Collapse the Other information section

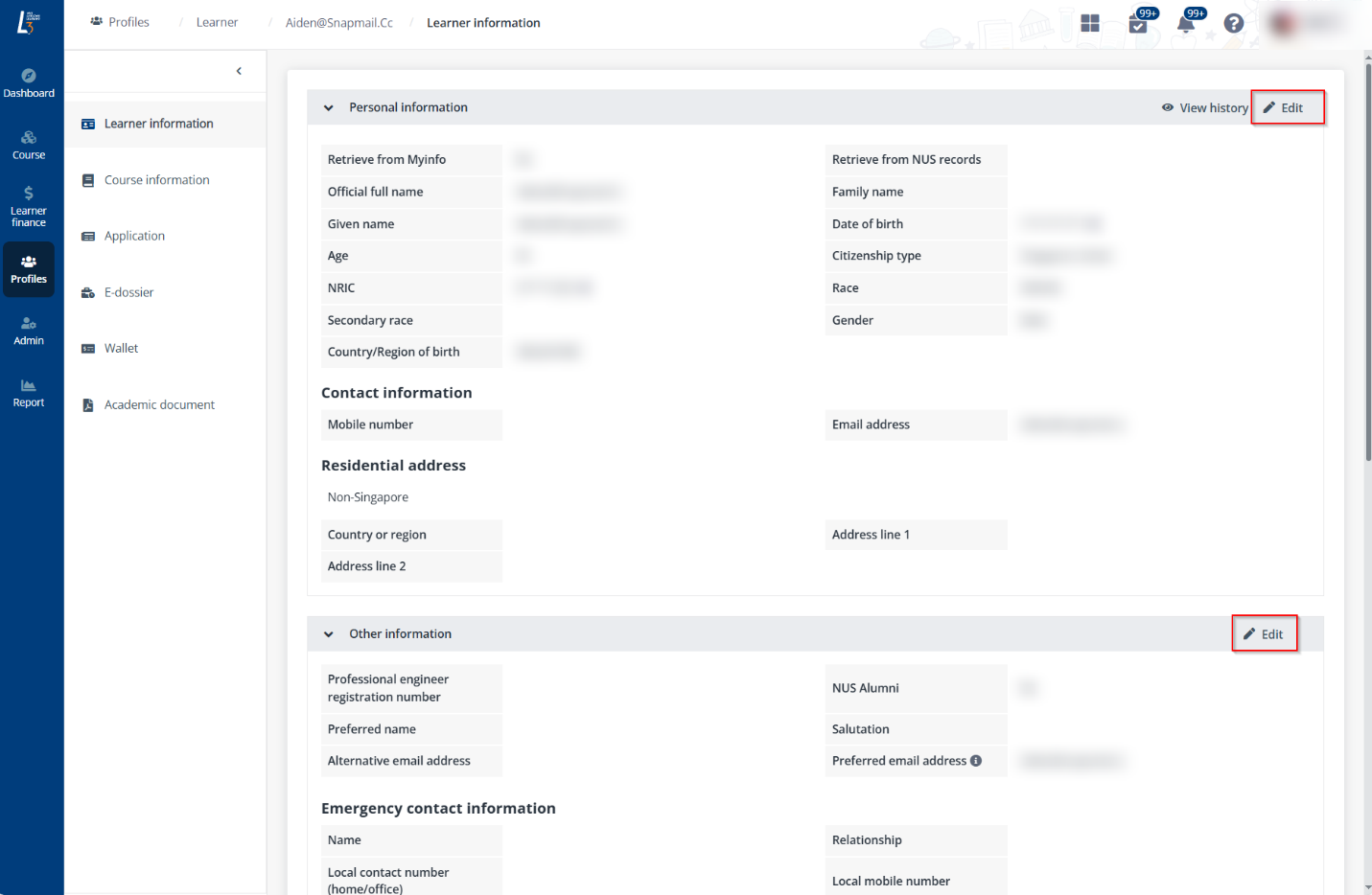[328, 633]
